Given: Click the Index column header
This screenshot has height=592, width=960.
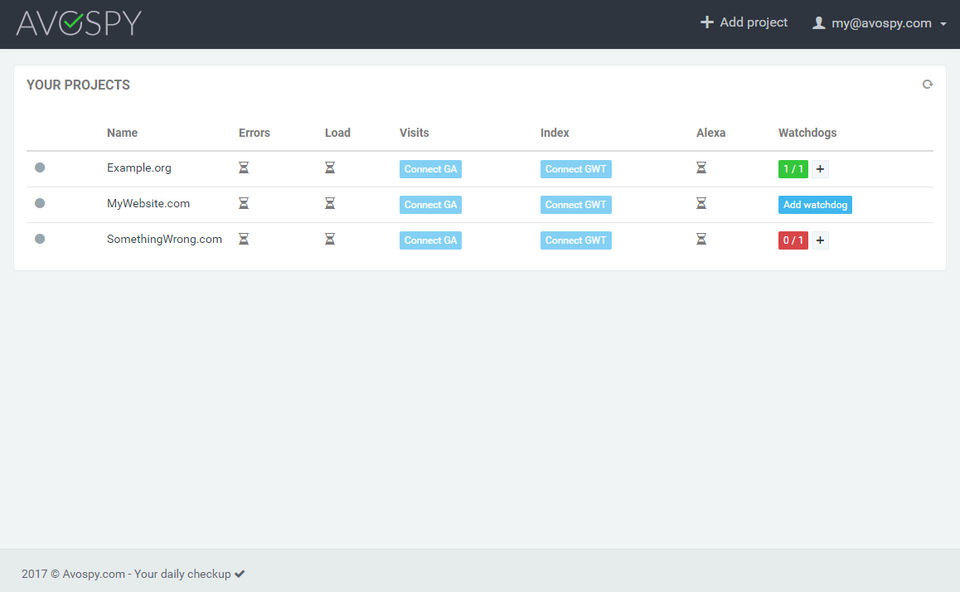Looking at the screenshot, I should pos(555,133).
